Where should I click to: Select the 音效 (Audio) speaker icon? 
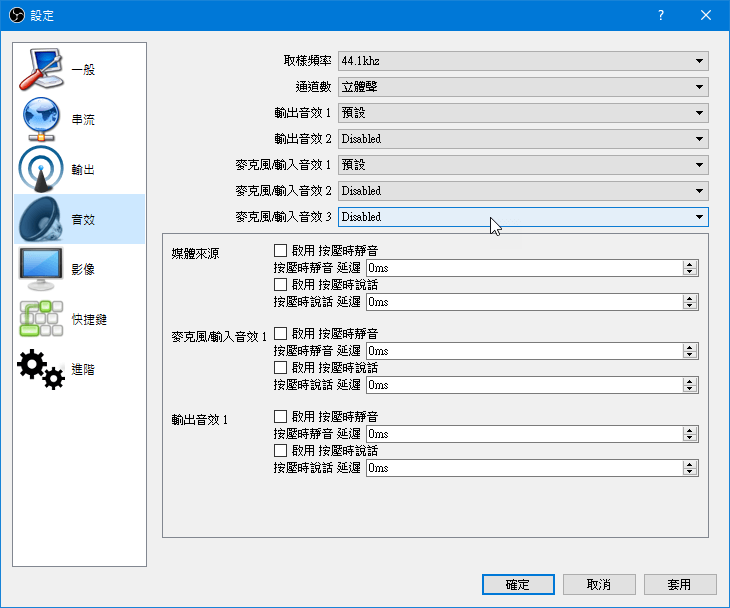(42, 219)
